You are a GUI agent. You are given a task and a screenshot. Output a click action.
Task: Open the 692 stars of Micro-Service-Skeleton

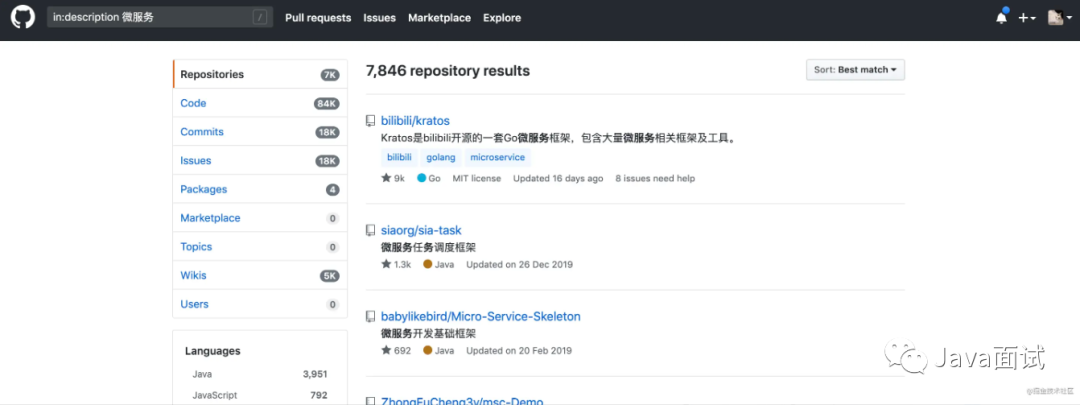point(396,350)
